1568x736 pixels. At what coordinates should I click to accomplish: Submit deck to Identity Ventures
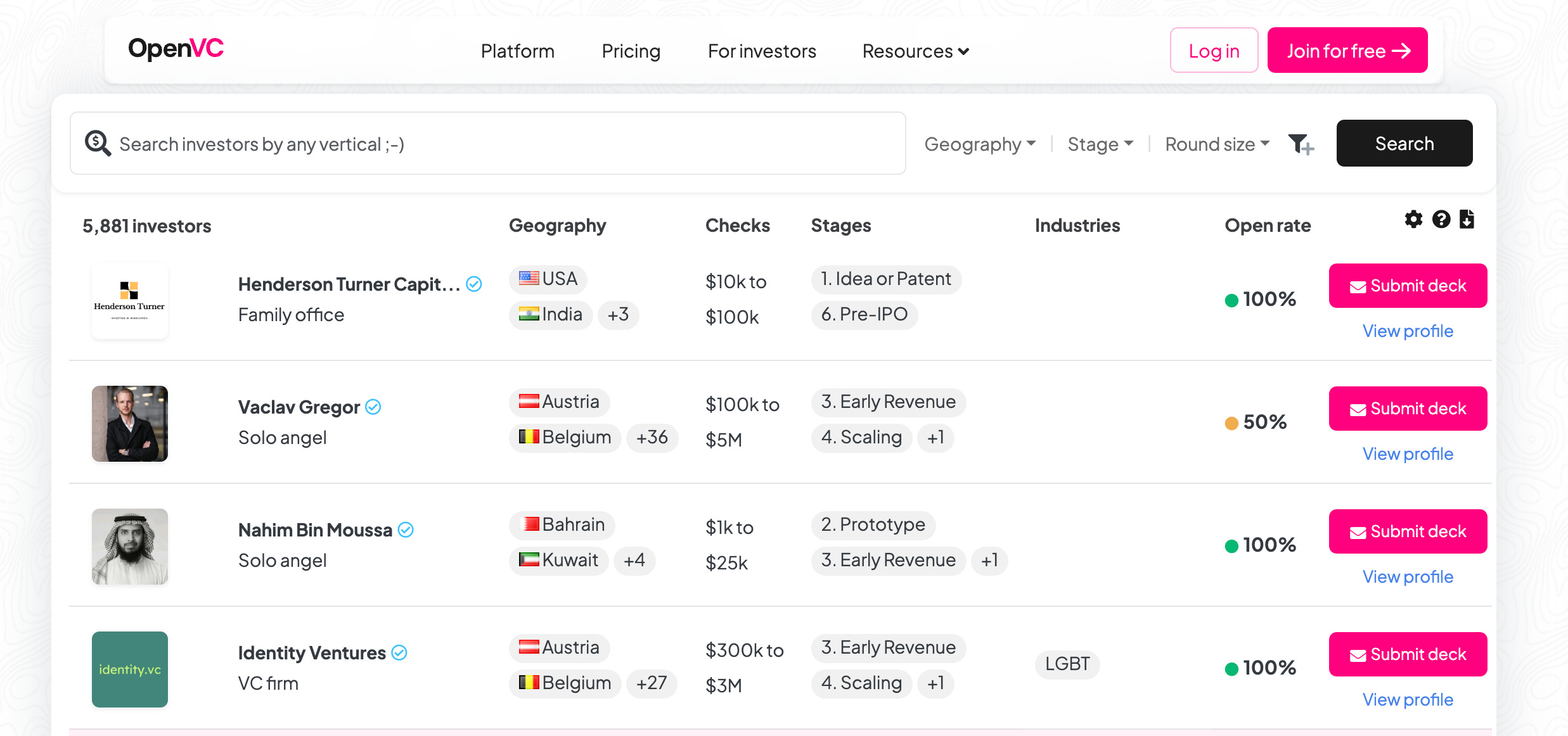[1408, 654]
